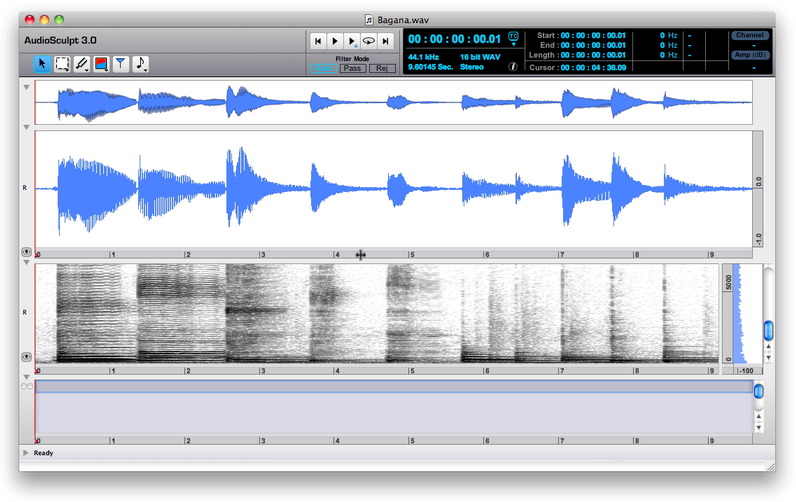Click treatment pane scroll down arrow

(x=758, y=427)
